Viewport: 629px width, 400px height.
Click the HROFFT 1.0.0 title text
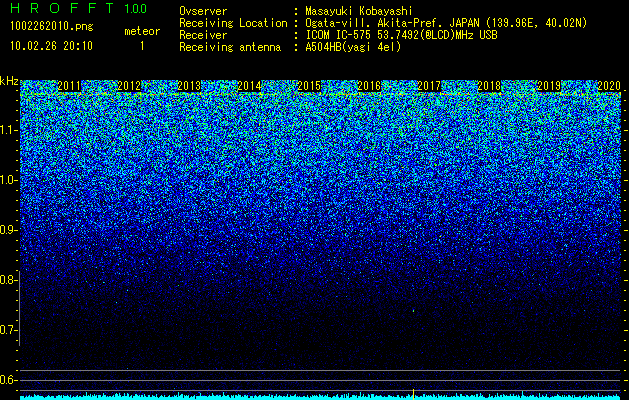pyautogui.click(x=79, y=8)
